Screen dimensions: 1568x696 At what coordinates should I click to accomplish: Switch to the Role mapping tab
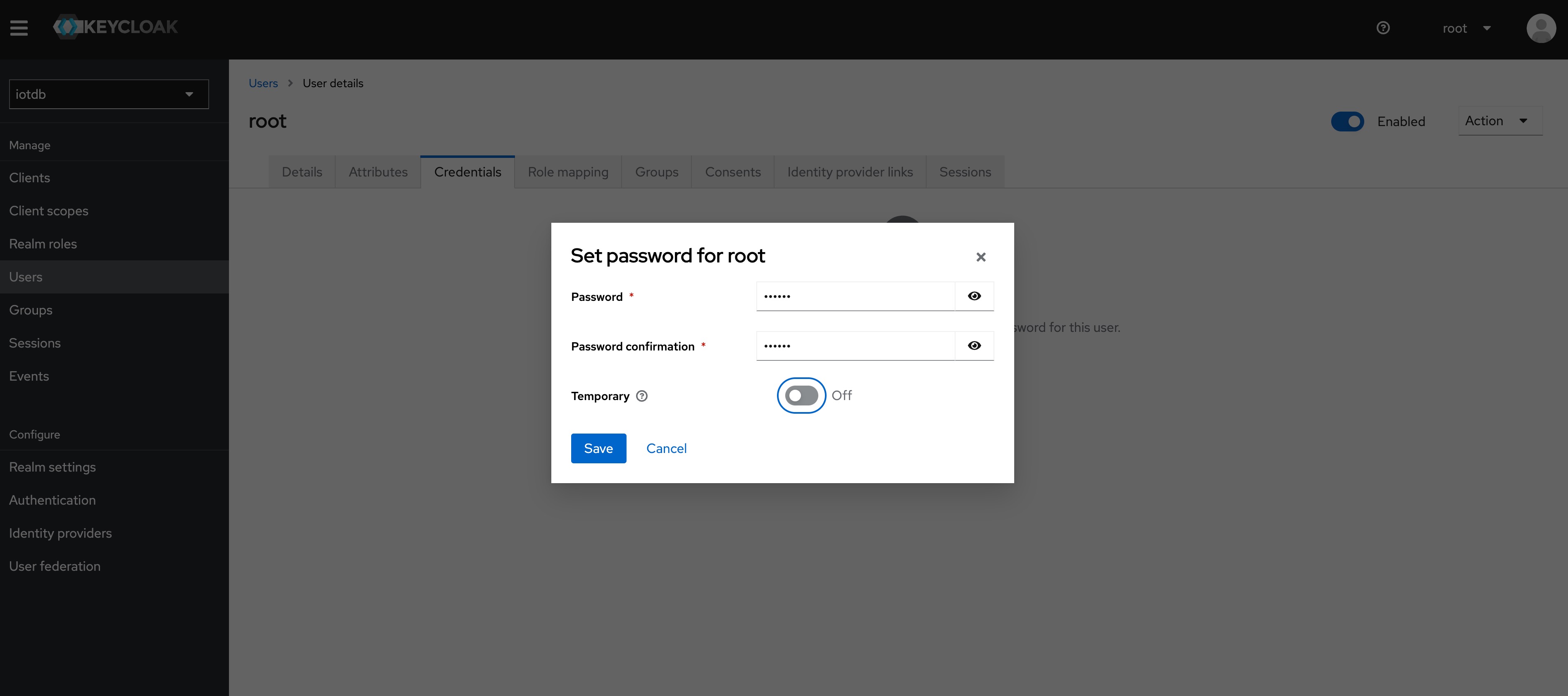[568, 171]
